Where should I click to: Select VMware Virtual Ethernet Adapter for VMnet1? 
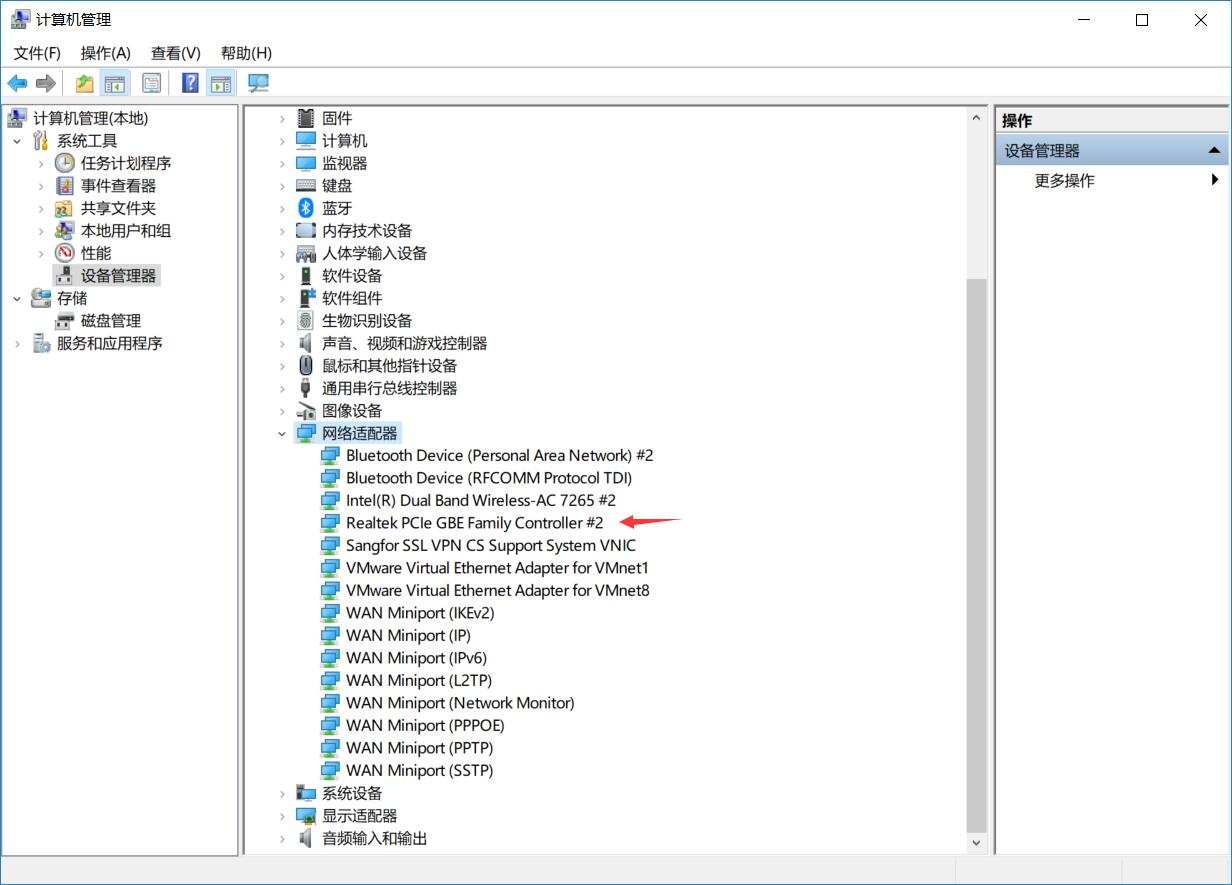(x=498, y=568)
